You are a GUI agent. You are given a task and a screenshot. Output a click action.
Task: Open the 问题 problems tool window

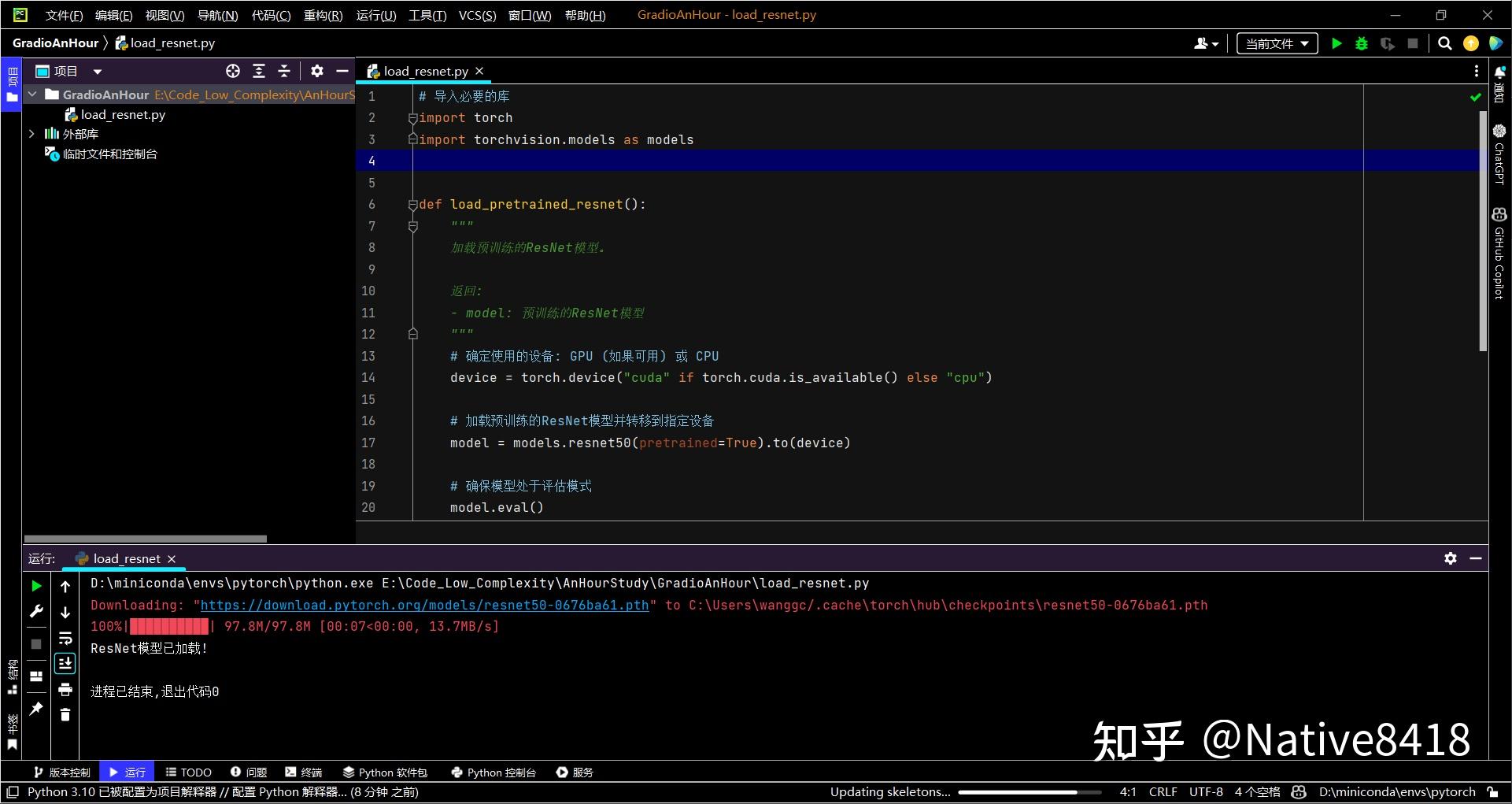[249, 773]
